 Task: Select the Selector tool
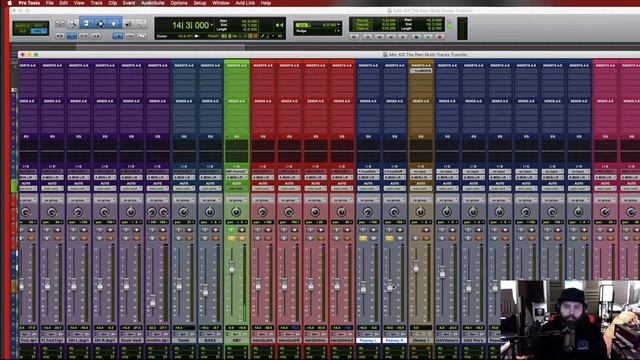(x=100, y=24)
